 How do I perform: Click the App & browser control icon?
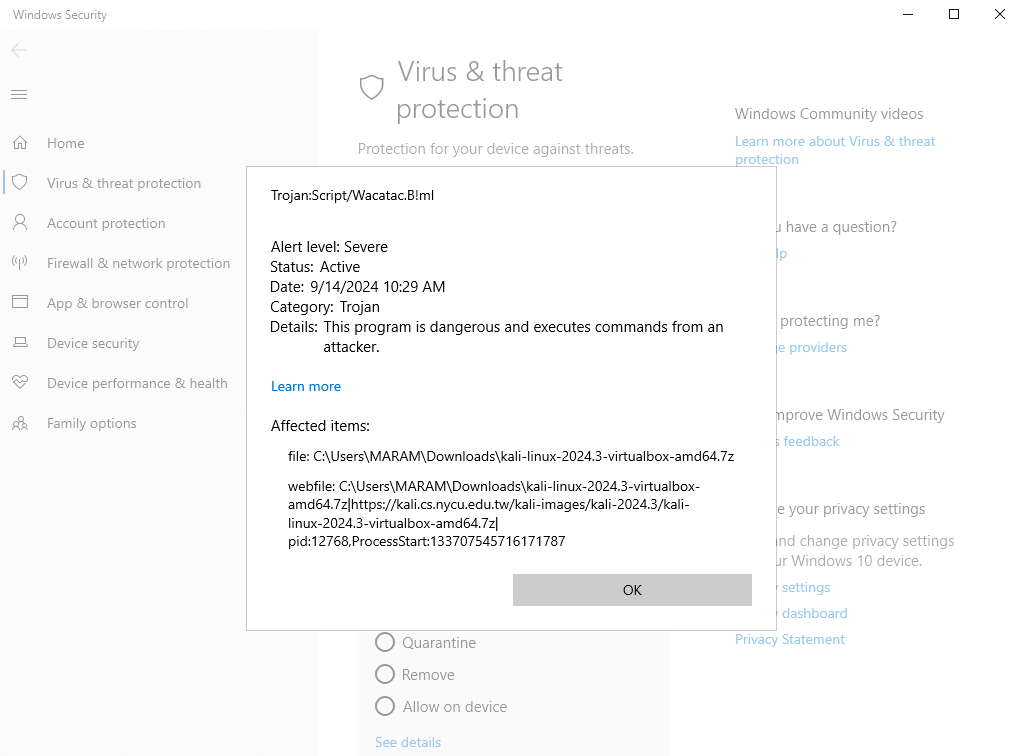(20, 303)
